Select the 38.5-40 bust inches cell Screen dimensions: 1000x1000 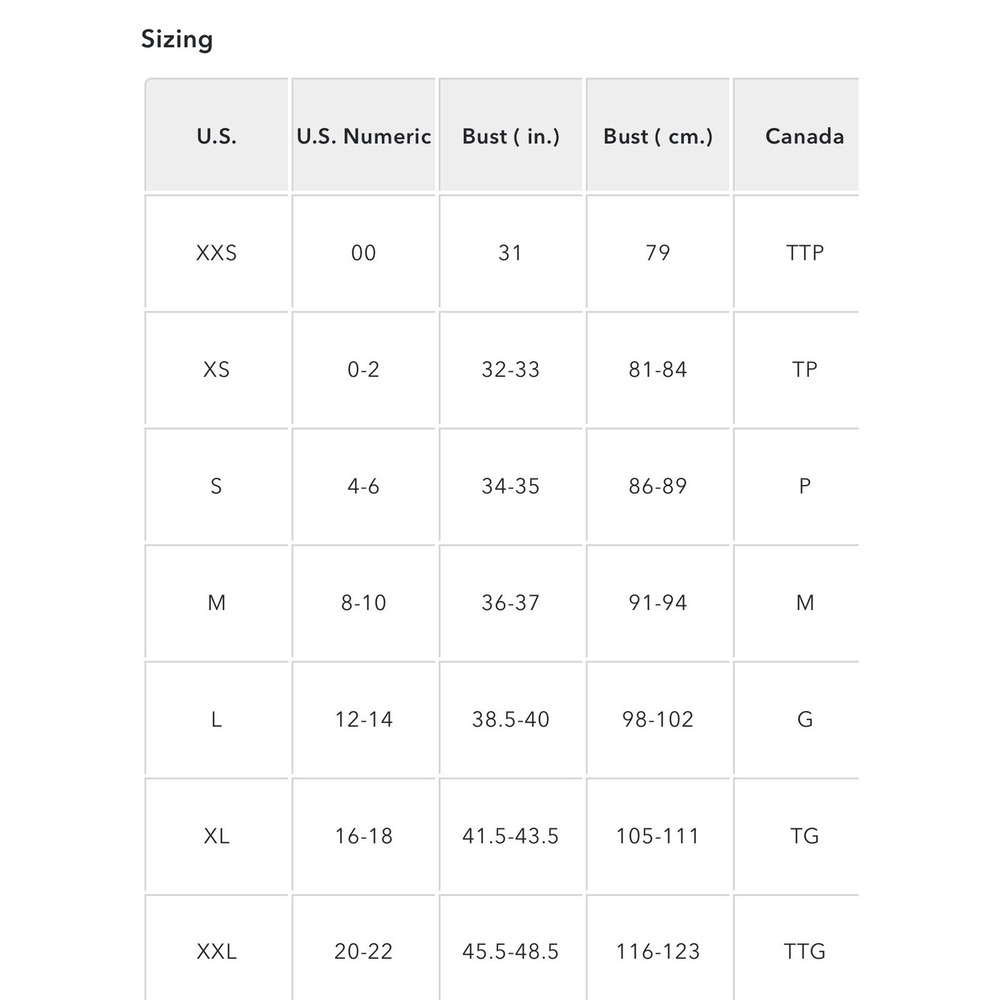tap(511, 719)
